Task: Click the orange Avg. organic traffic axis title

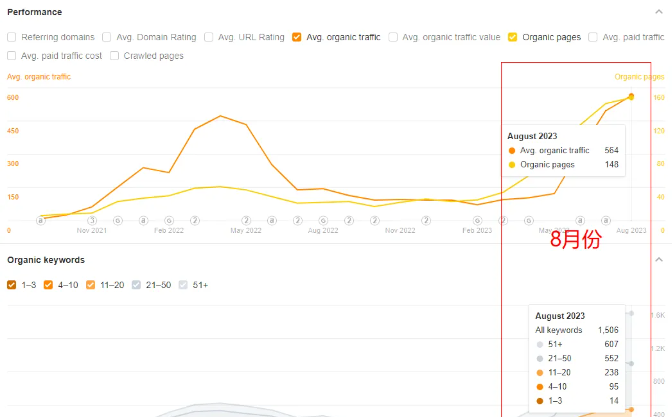Action: [39, 77]
